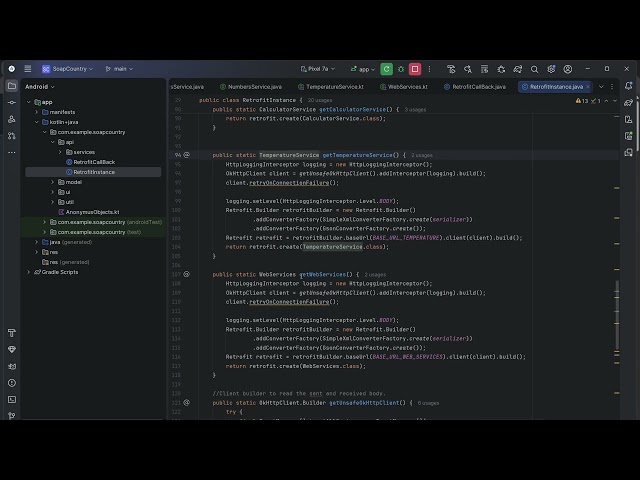Click the Search Everywhere magnifier icon
Viewport: 640px width, 480px height.
[x=534, y=69]
